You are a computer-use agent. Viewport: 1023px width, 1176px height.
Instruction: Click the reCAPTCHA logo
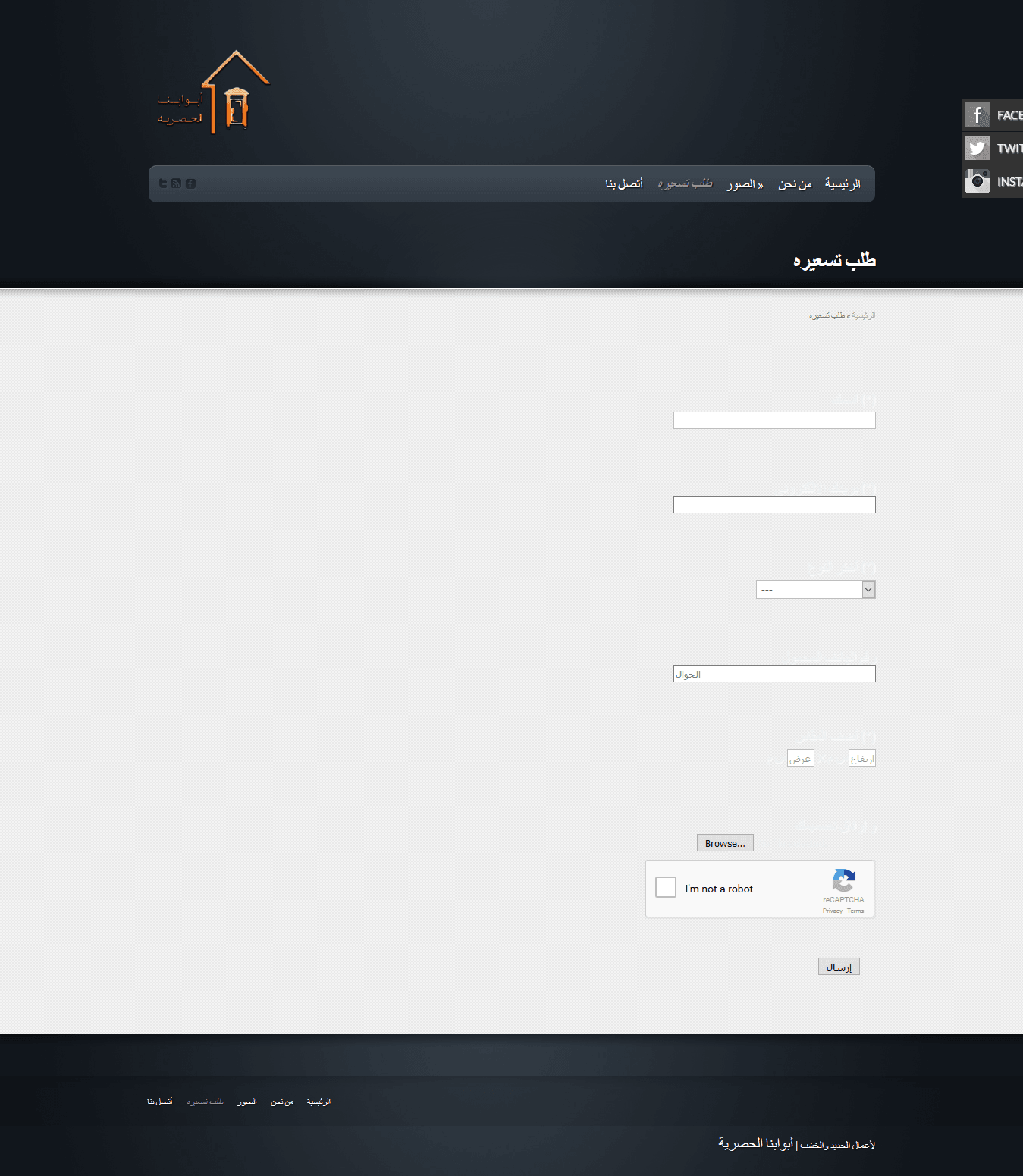pyautogui.click(x=843, y=881)
